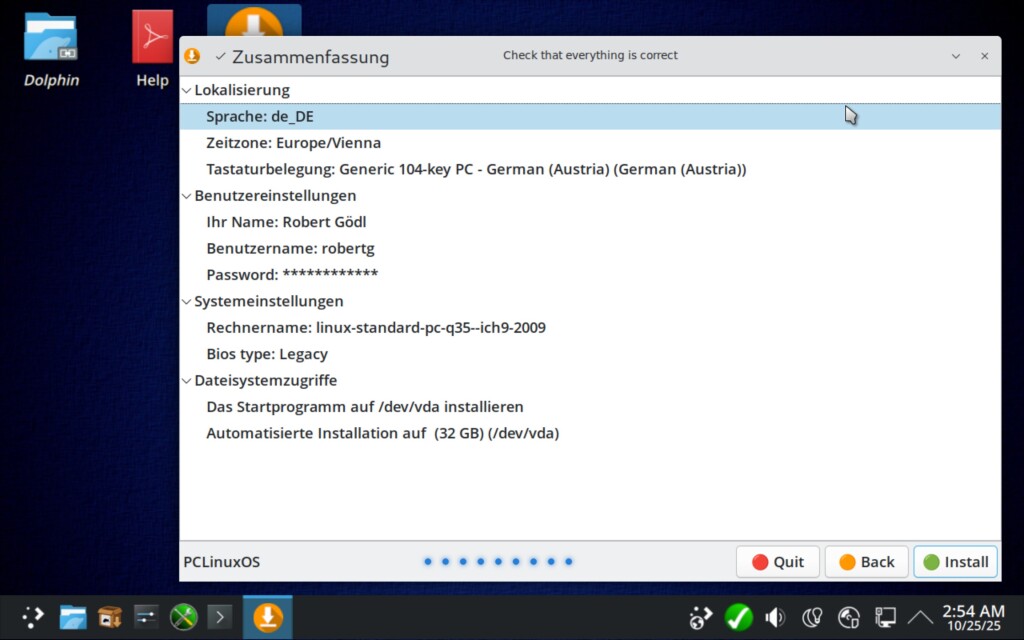Quit the installer
The height and width of the screenshot is (640, 1024).
(777, 562)
